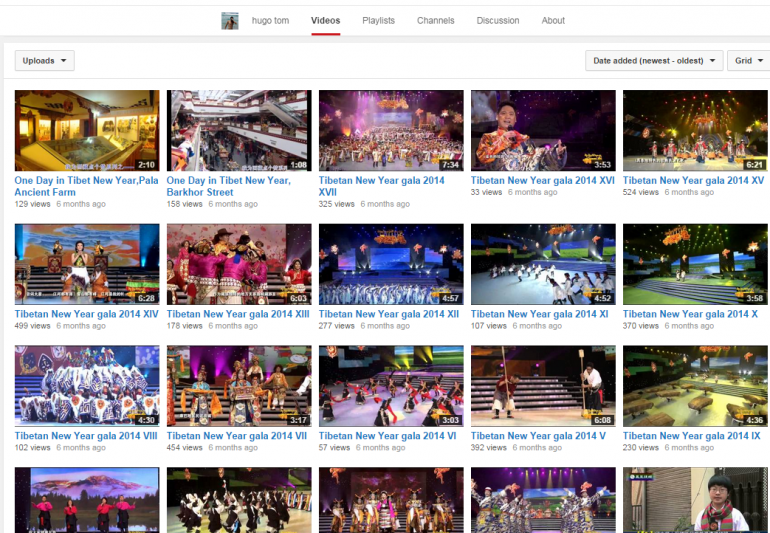This screenshot has height=533, width=770.
Task: Click the hugo tom channel avatar
Action: coord(230,21)
